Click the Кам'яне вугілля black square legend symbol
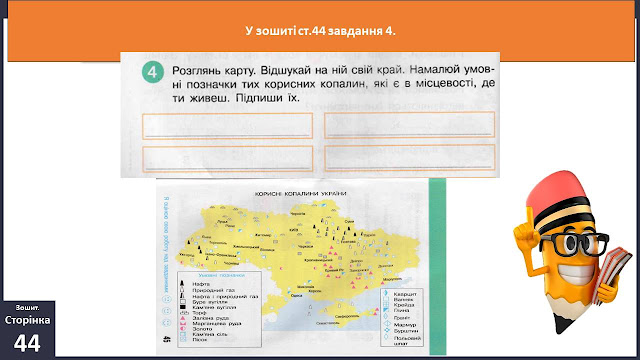The width and height of the screenshot is (640, 360). (182, 307)
